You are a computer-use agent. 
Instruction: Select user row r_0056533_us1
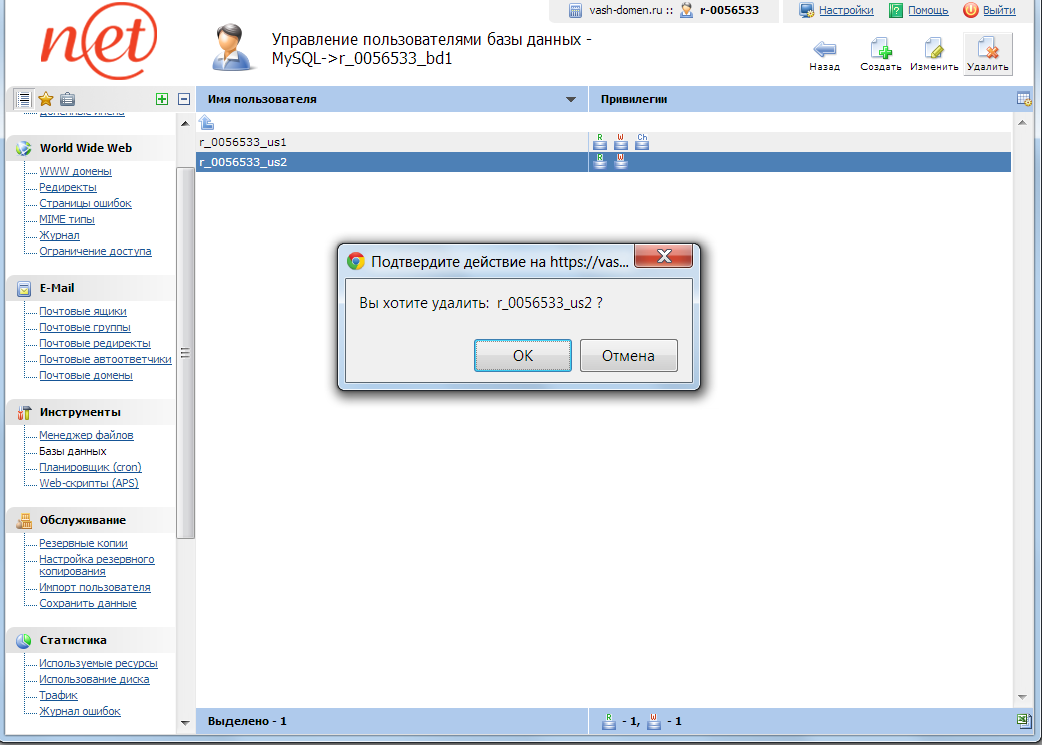tap(243, 142)
